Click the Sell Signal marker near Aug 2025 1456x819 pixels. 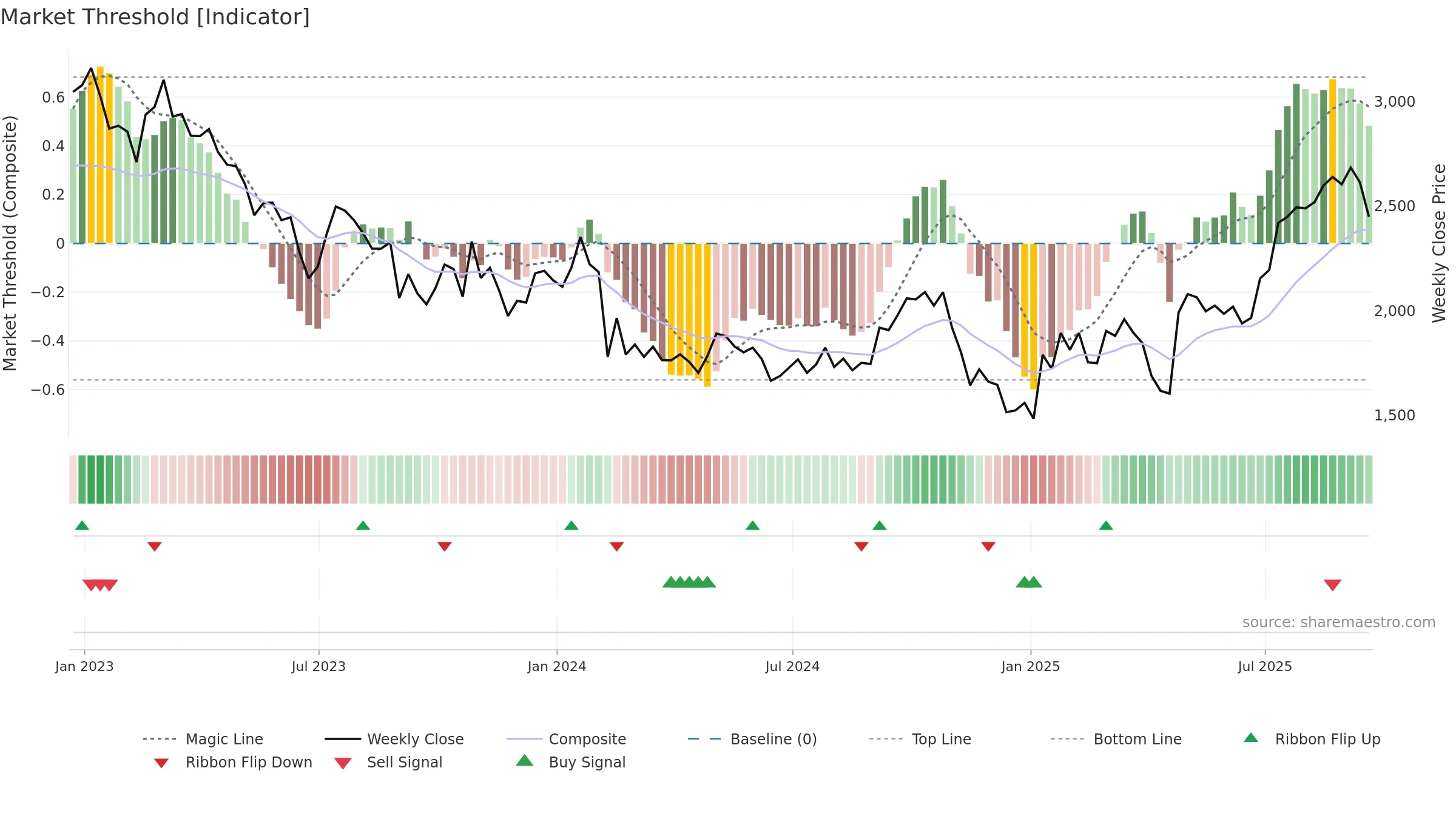1333,585
